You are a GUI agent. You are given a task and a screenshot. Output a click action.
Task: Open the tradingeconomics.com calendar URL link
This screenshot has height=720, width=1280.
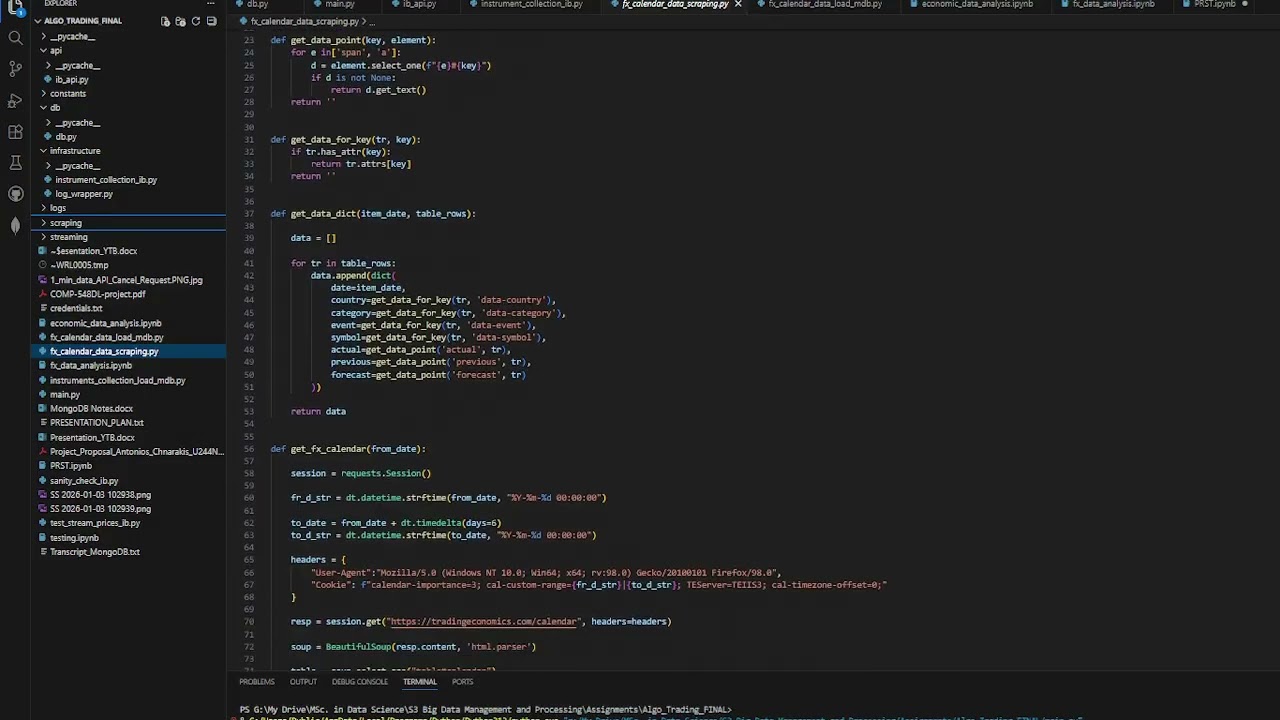tap(484, 622)
